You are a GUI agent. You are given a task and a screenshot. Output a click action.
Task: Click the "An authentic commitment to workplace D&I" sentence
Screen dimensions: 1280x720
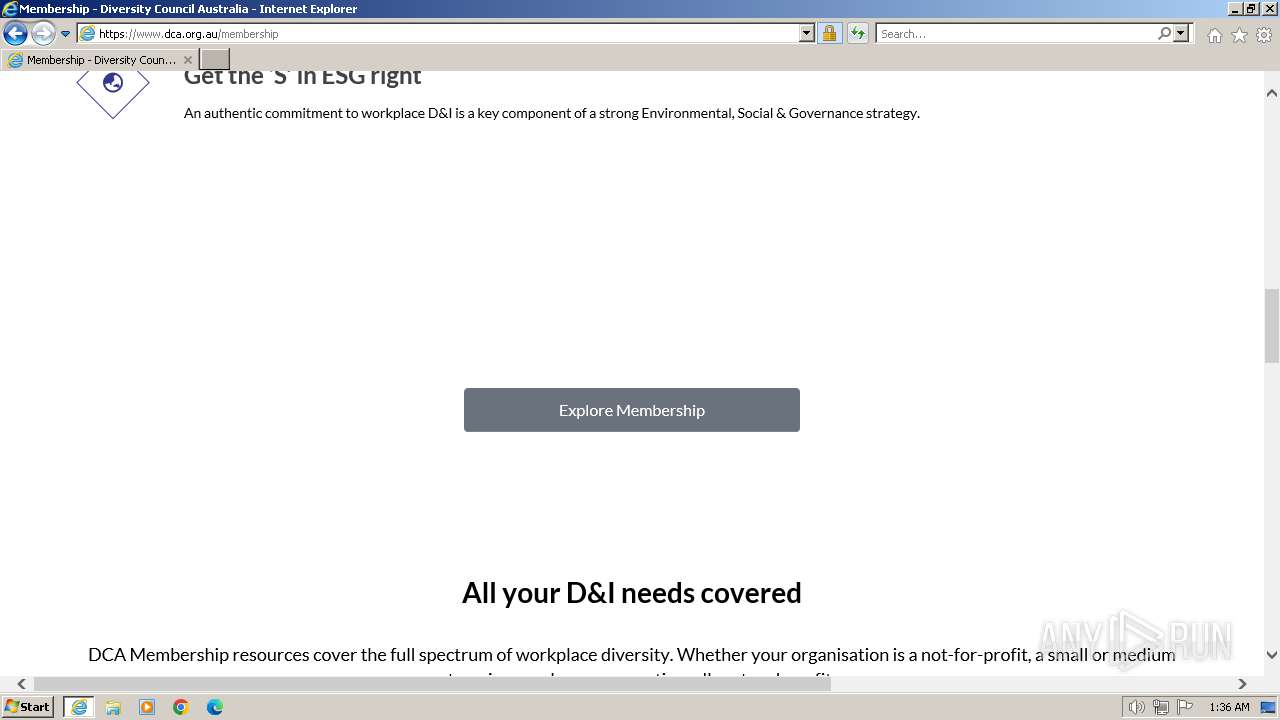(x=552, y=113)
